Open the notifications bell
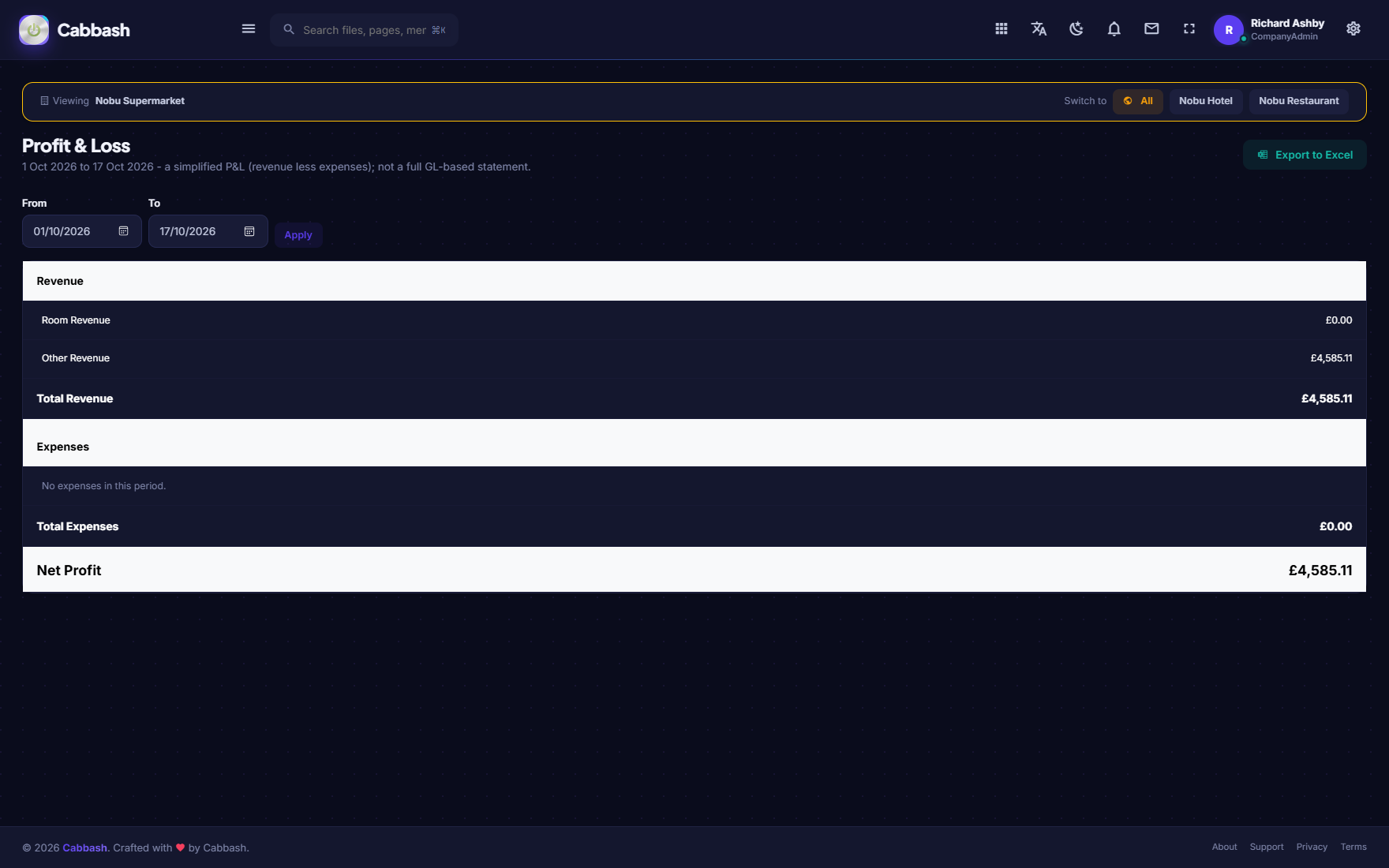 point(1114,29)
